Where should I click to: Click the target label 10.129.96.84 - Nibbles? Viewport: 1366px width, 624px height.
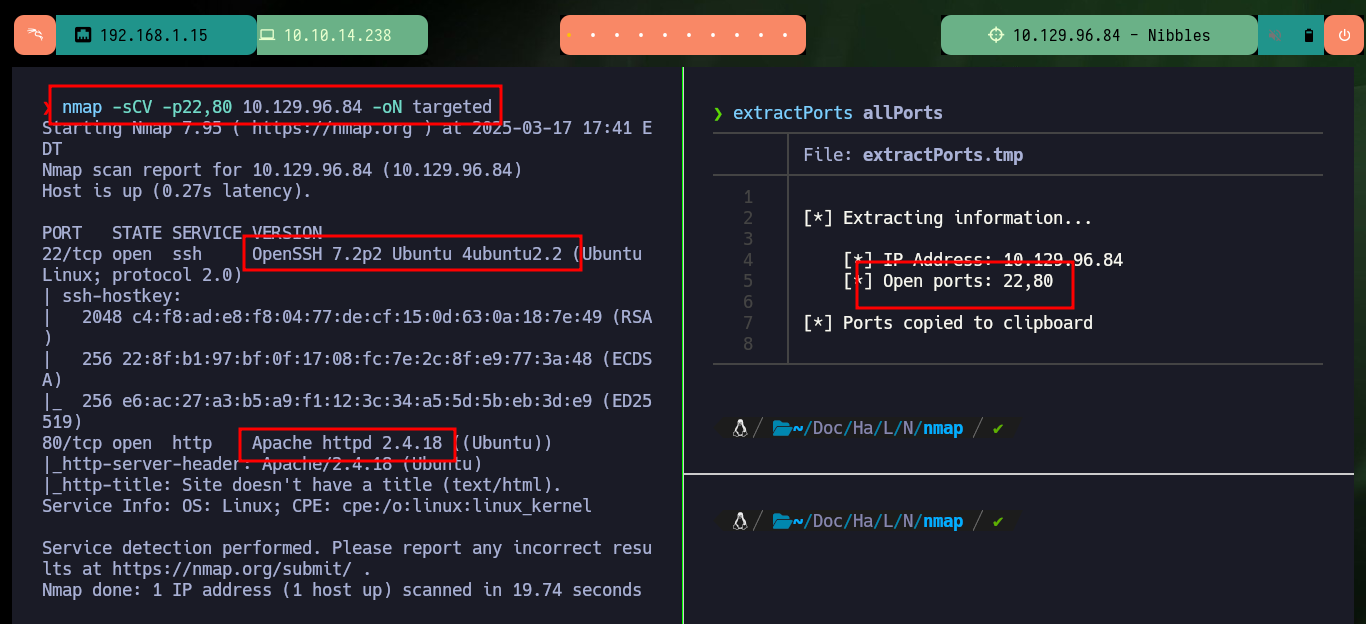click(x=1111, y=35)
